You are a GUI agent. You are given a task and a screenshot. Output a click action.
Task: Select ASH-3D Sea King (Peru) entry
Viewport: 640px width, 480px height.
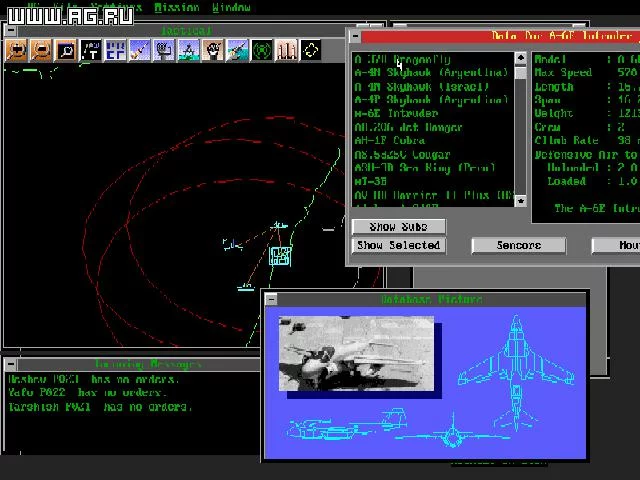click(424, 168)
